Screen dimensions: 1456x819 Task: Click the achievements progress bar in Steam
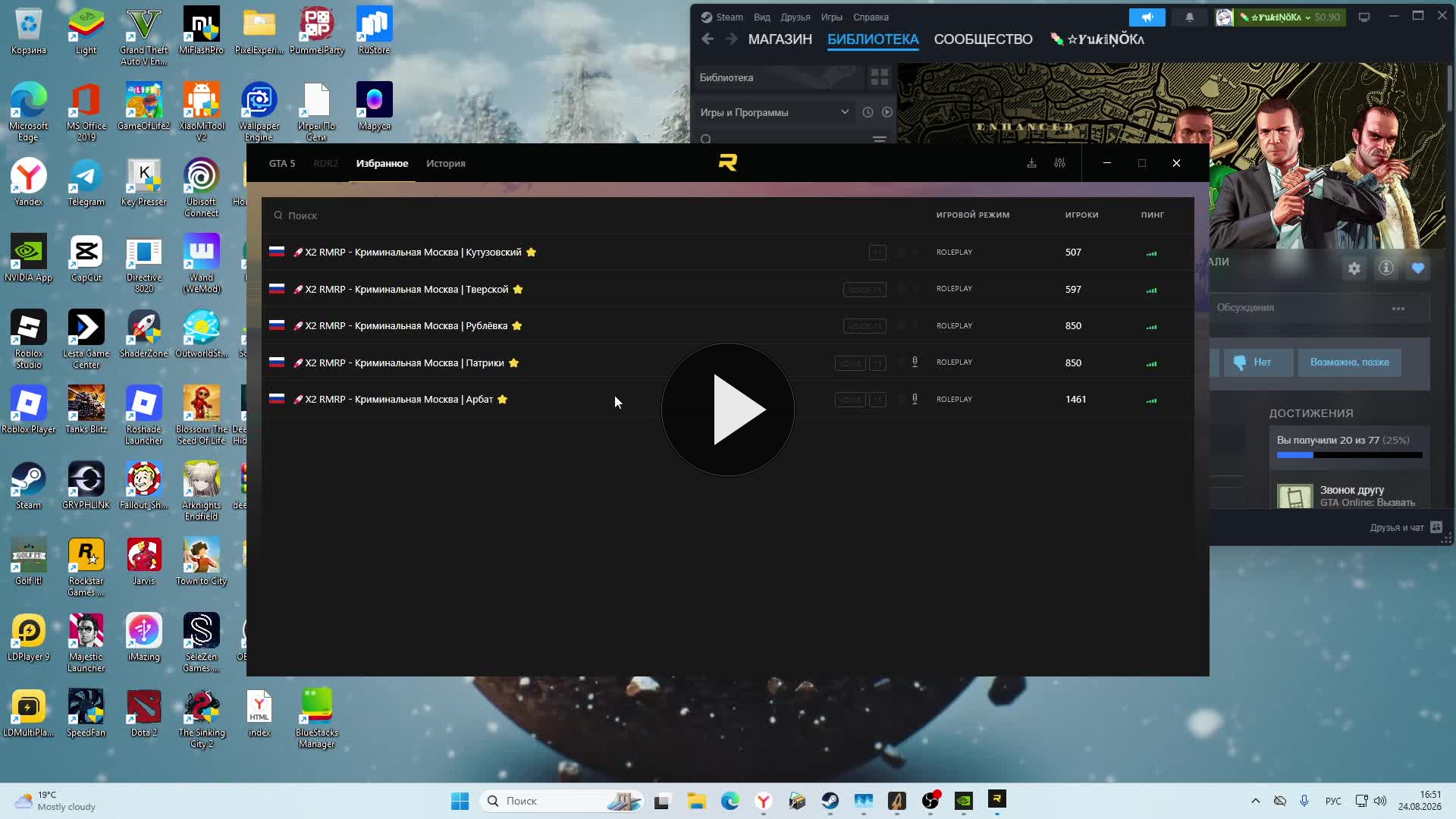click(x=1350, y=455)
